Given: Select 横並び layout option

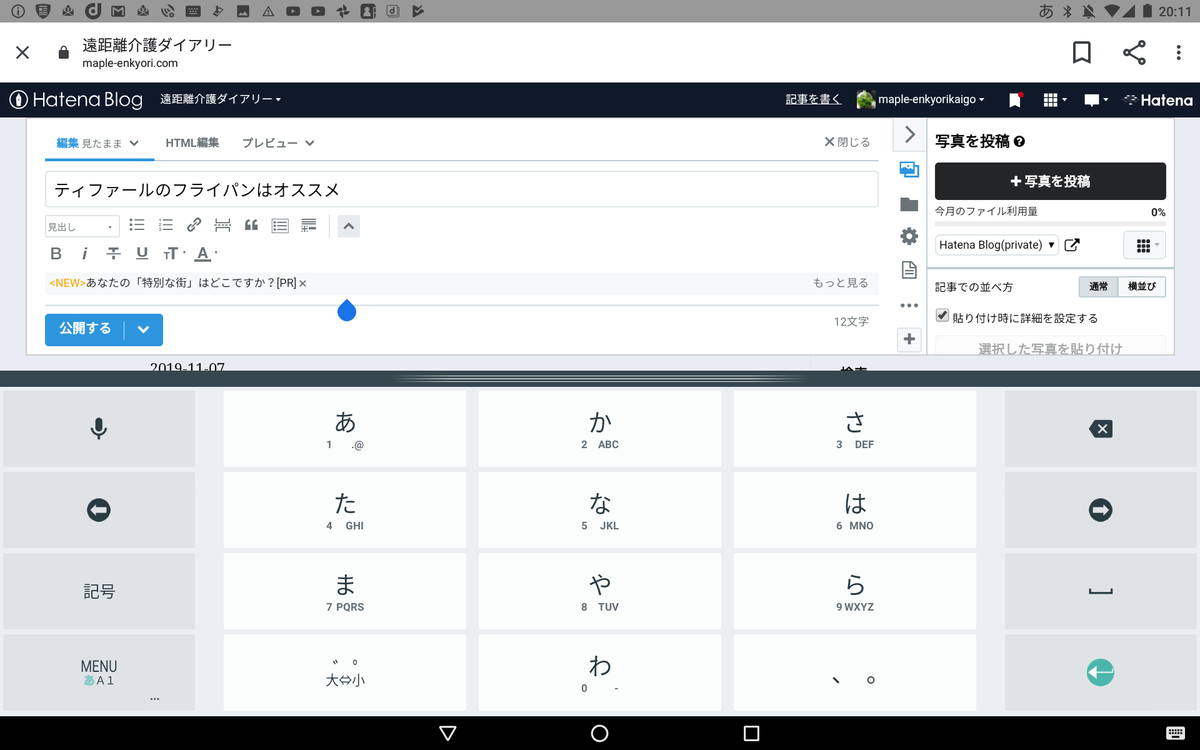Looking at the screenshot, I should [1141, 287].
